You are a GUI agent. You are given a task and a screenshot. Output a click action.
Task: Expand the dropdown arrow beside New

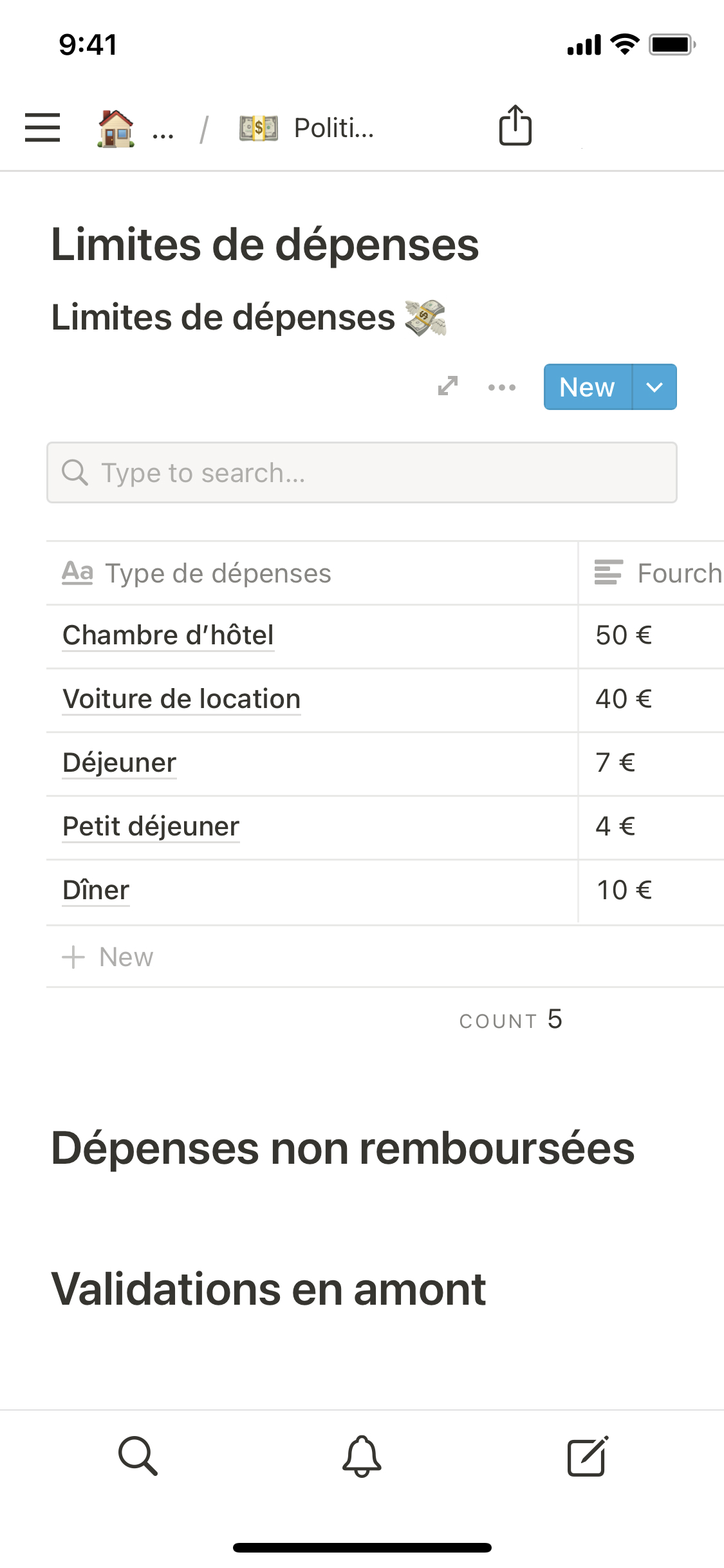point(654,387)
